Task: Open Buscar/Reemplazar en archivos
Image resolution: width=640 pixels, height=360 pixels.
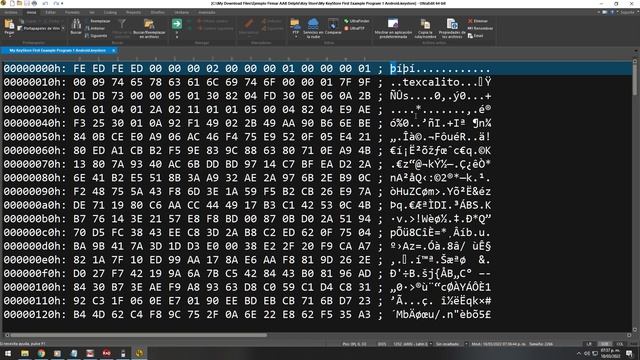Action: (149, 28)
